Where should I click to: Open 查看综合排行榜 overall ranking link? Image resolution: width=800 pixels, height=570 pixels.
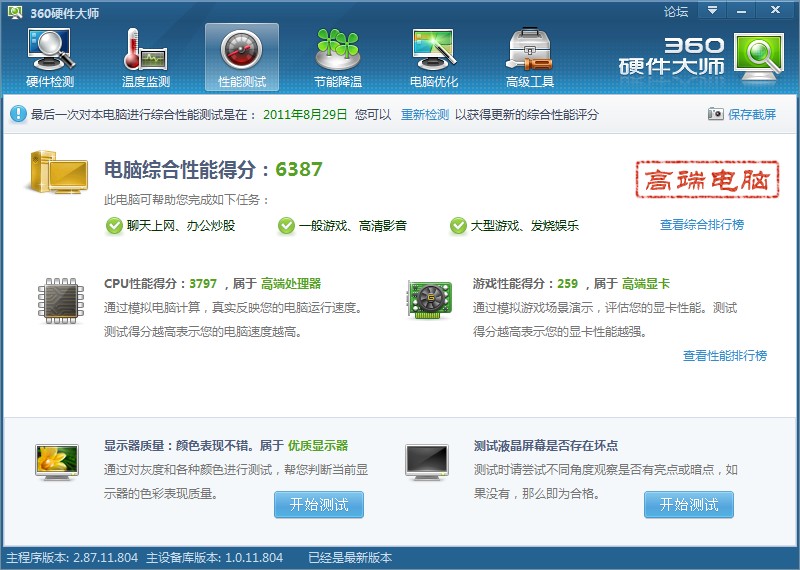click(702, 225)
